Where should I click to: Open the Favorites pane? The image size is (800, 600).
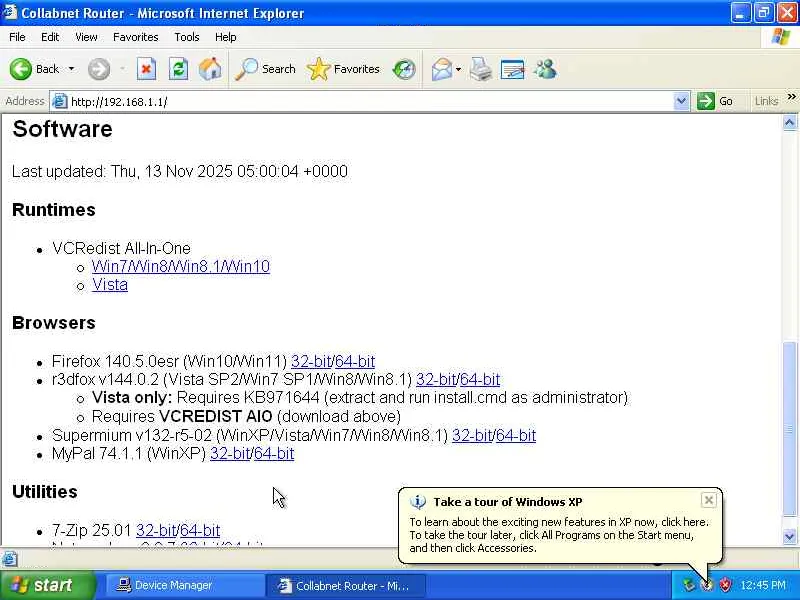(x=343, y=69)
